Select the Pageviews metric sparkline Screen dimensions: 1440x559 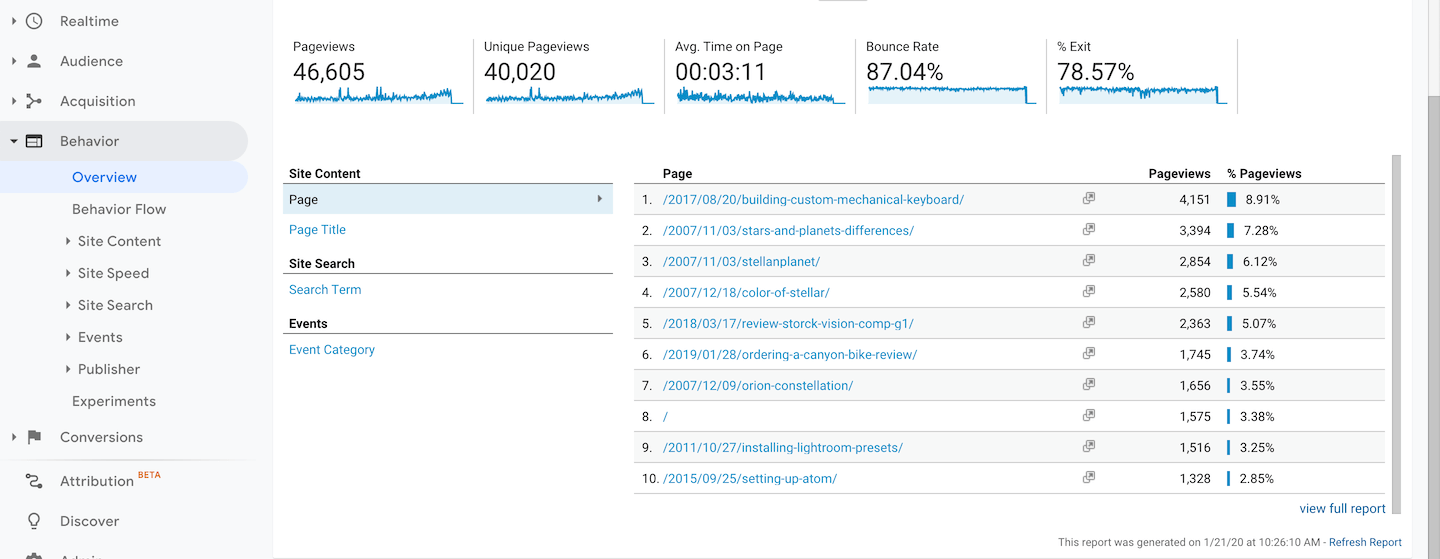pos(378,95)
